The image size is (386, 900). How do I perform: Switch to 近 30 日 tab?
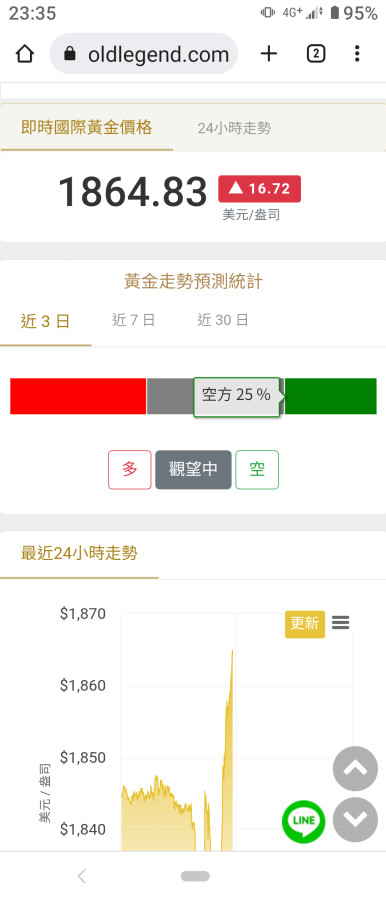[x=223, y=320]
